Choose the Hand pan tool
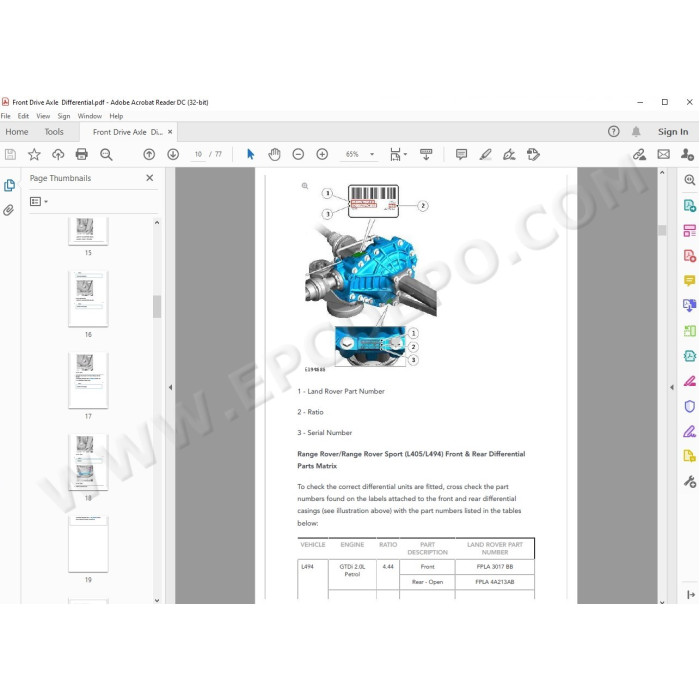 click(x=274, y=154)
